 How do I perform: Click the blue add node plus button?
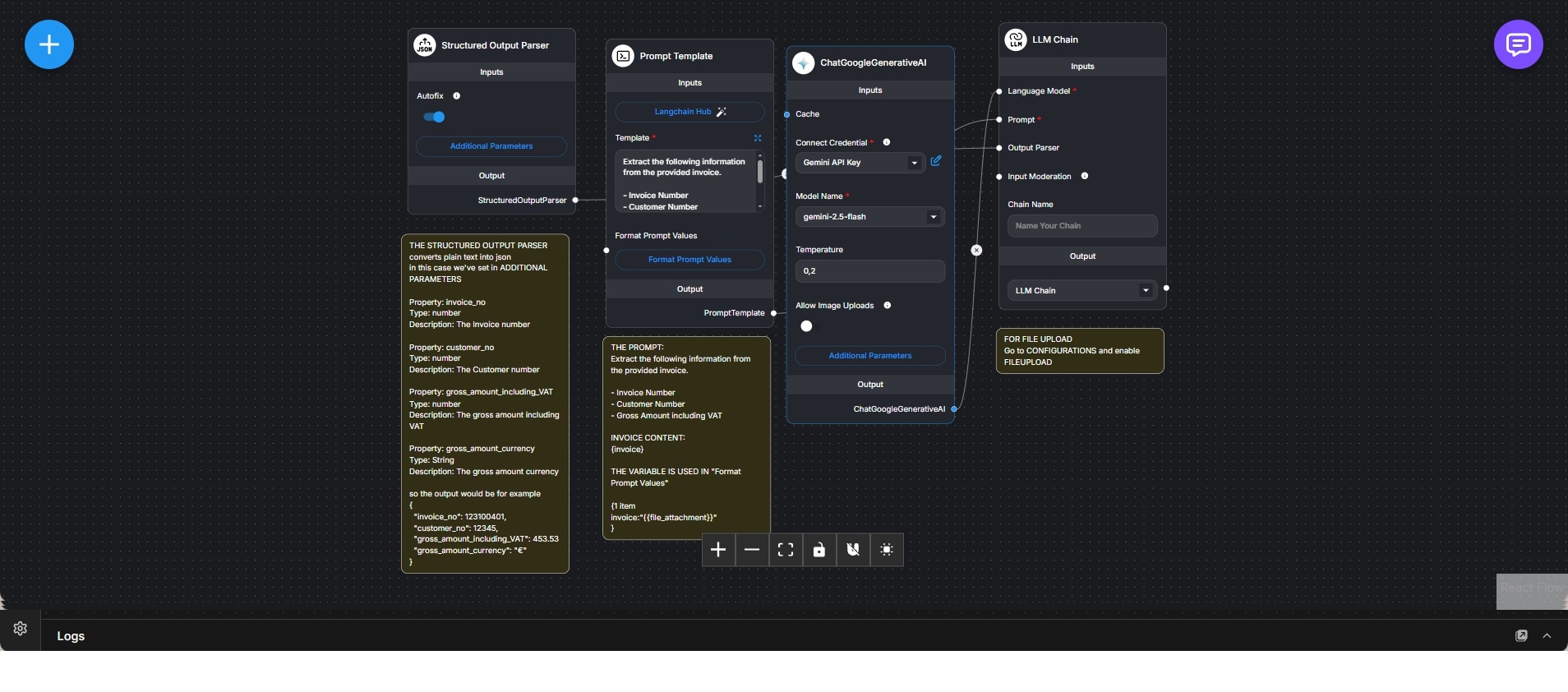click(x=49, y=44)
